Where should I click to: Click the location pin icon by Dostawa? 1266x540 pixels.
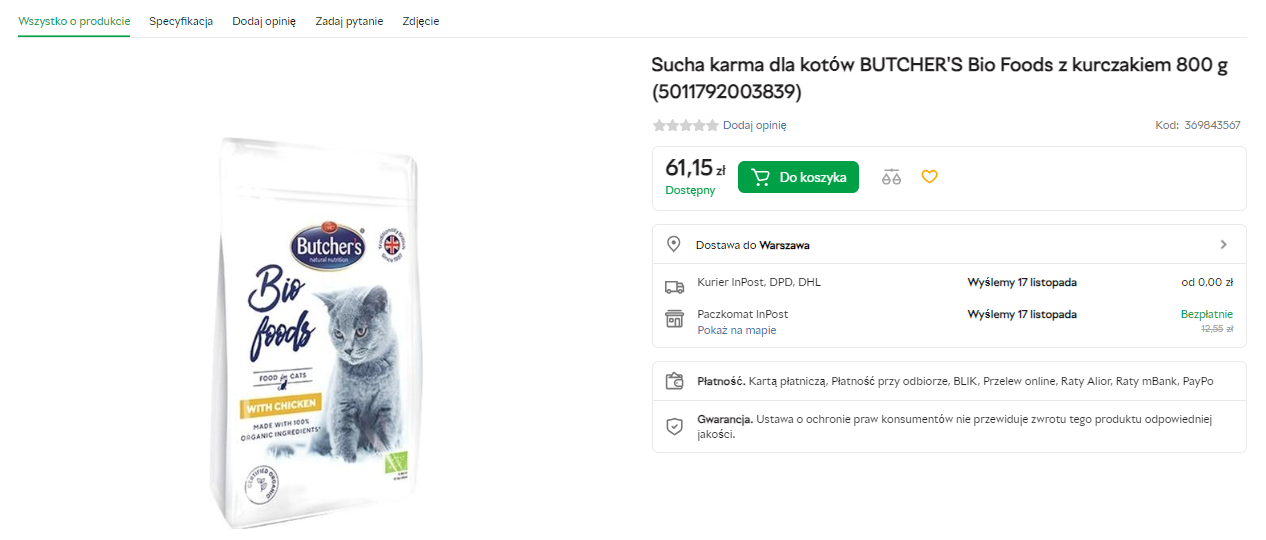tap(674, 244)
